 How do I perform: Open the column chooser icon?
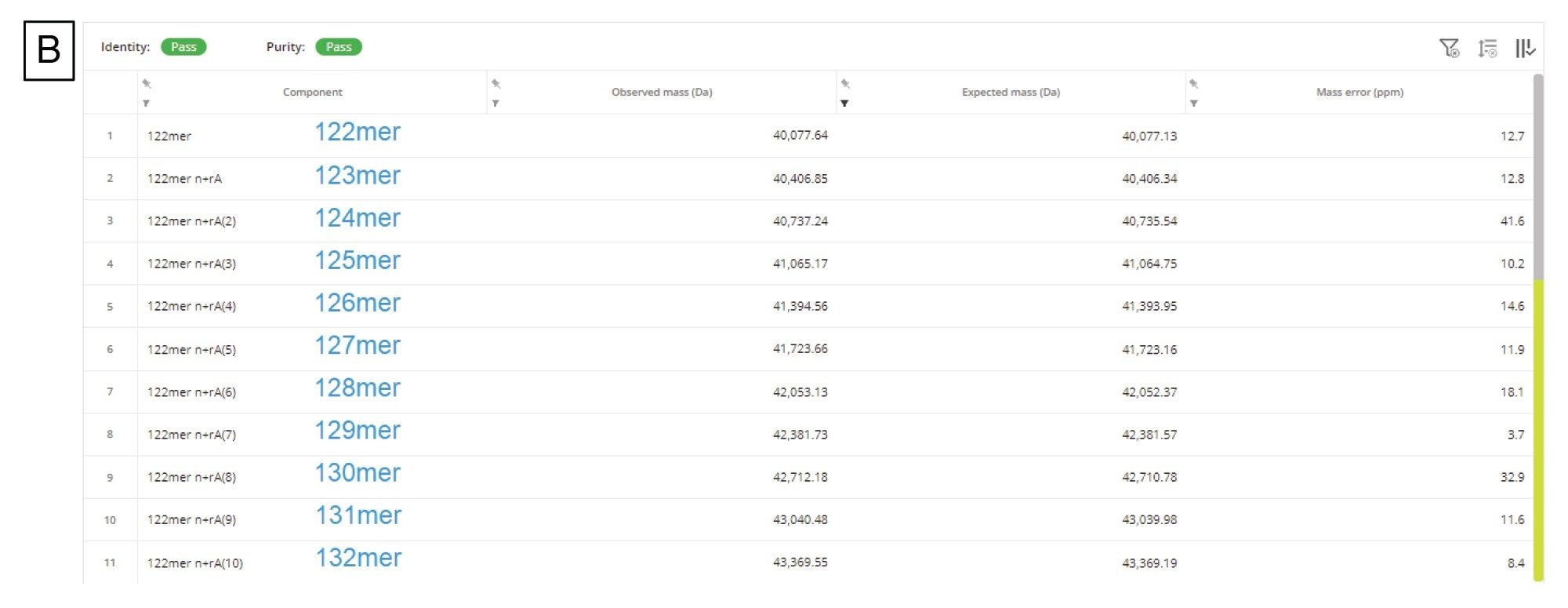coord(1524,49)
